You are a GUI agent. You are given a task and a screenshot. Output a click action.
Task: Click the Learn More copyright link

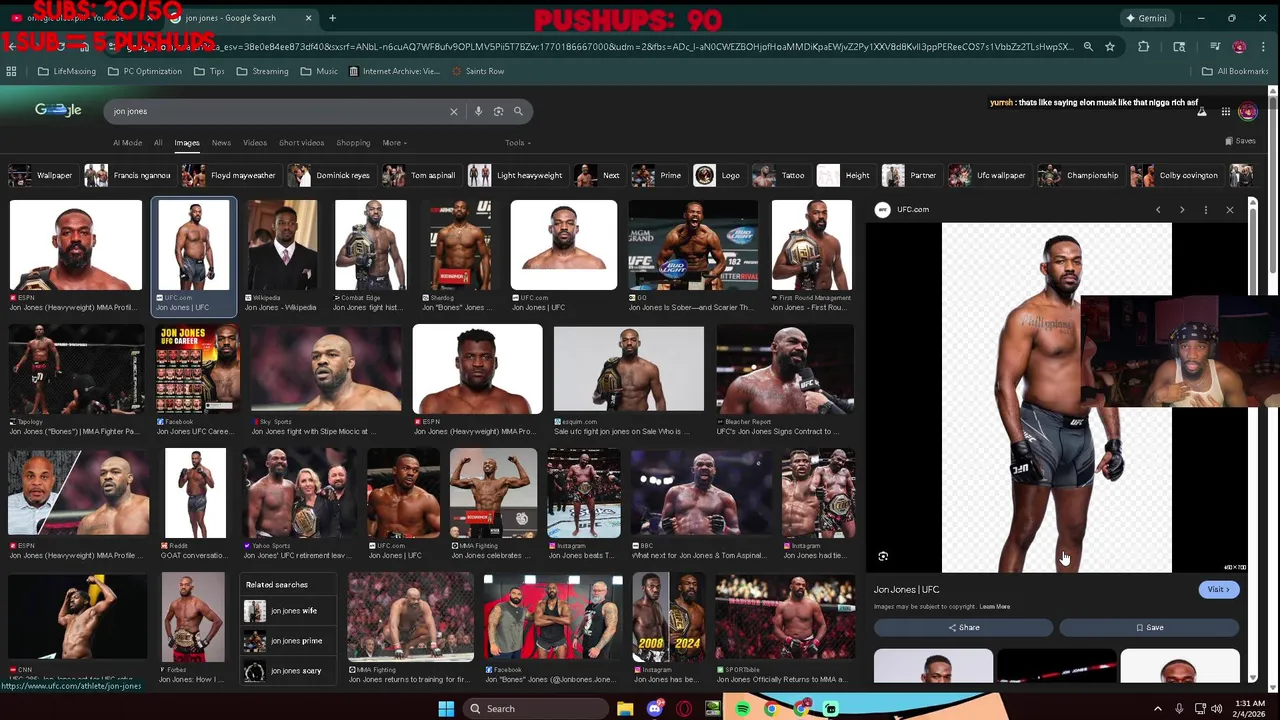point(995,607)
